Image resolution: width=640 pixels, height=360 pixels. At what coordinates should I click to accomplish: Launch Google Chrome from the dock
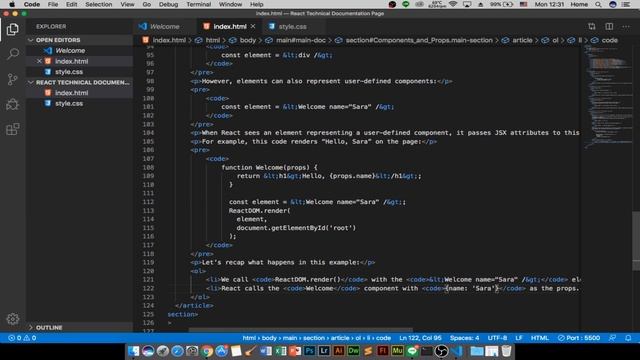[207, 351]
